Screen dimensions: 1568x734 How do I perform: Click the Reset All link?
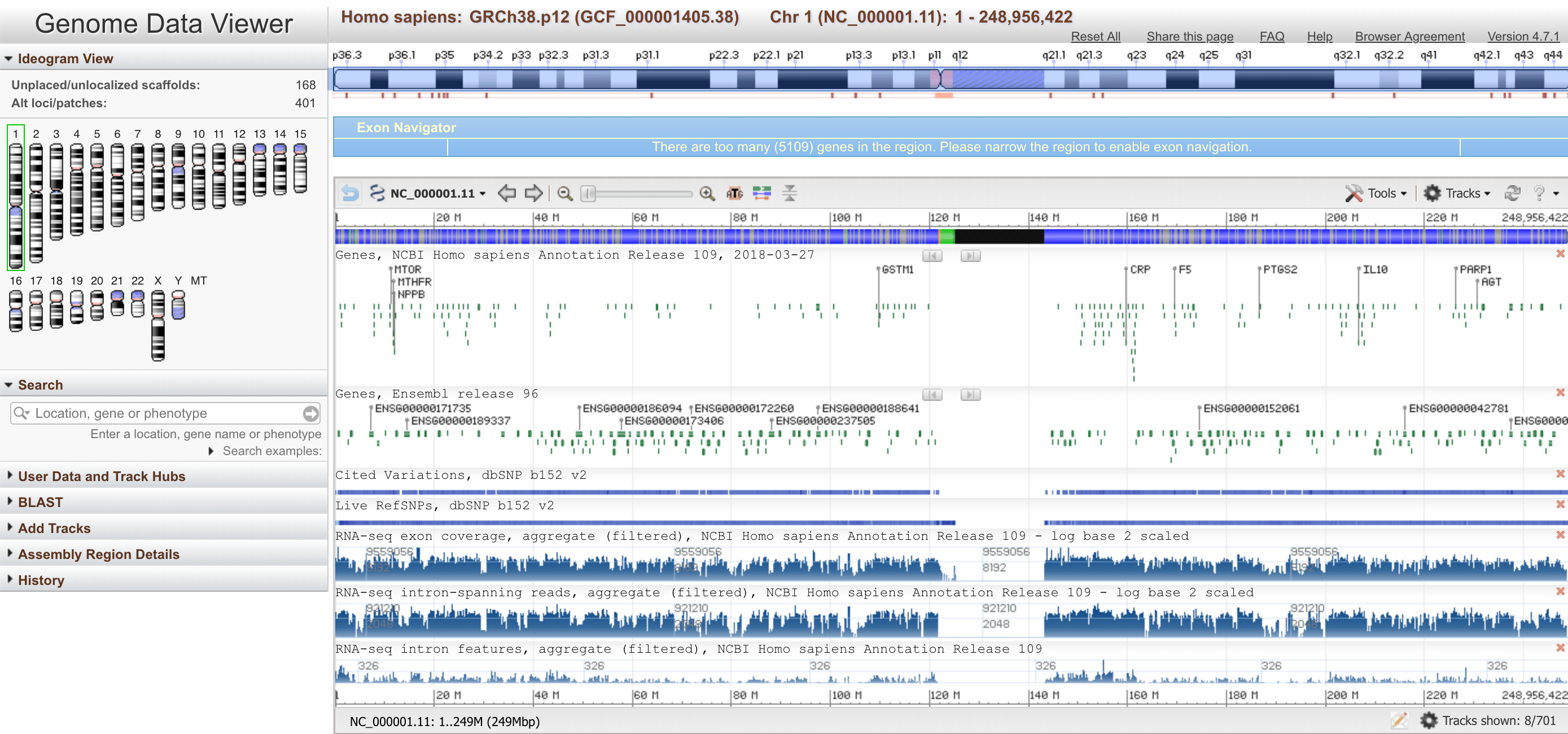point(1095,36)
